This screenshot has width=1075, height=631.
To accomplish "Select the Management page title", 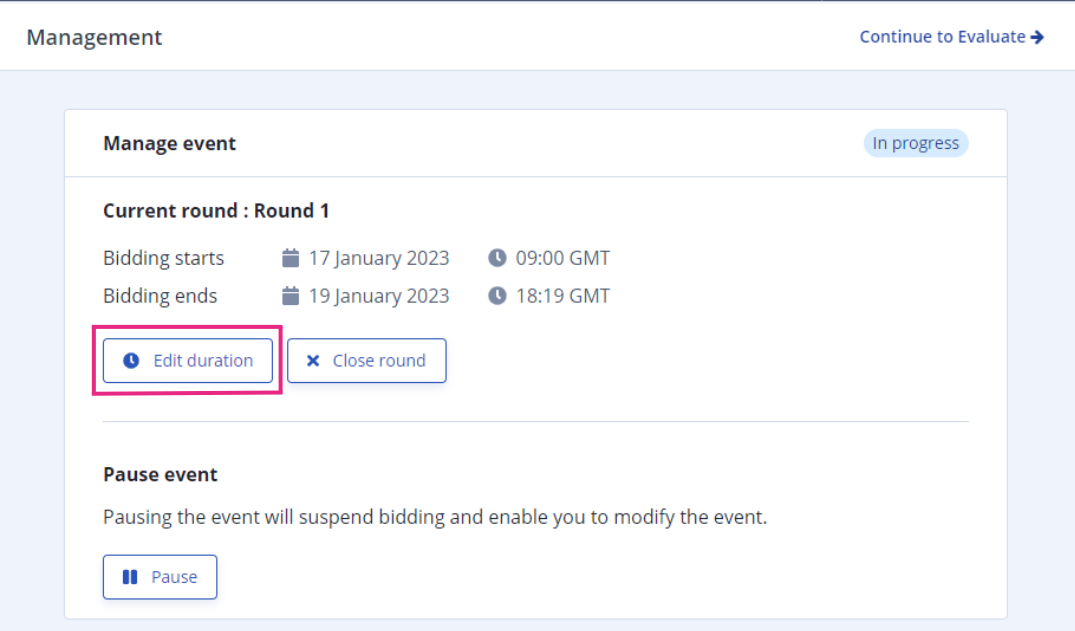I will [95, 37].
